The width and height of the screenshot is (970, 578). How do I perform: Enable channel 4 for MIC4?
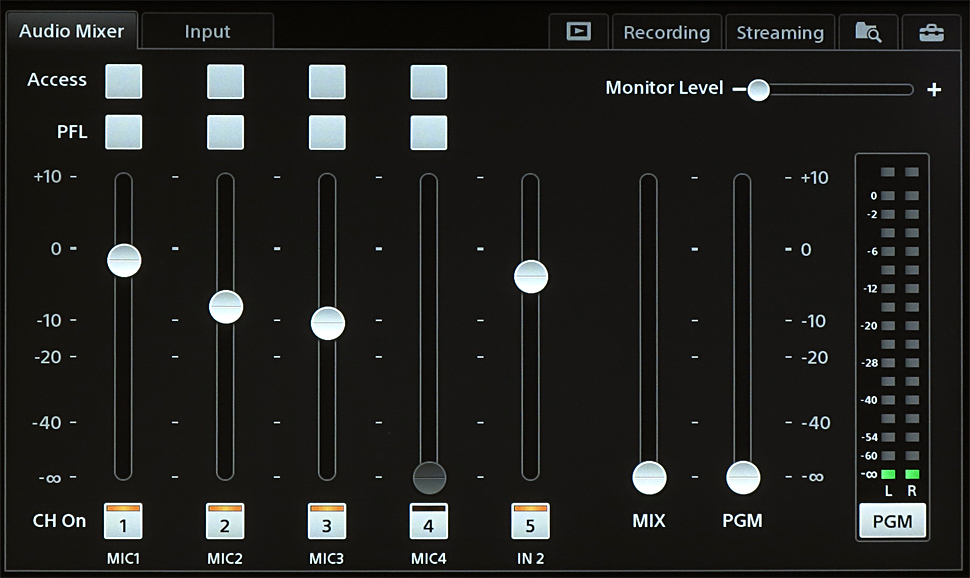coord(428,521)
